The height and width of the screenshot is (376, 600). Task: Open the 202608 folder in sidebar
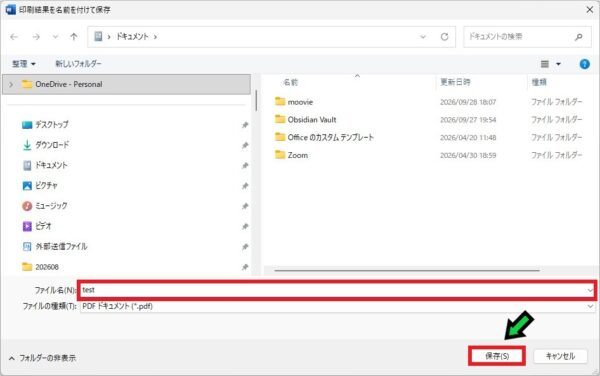(x=47, y=267)
